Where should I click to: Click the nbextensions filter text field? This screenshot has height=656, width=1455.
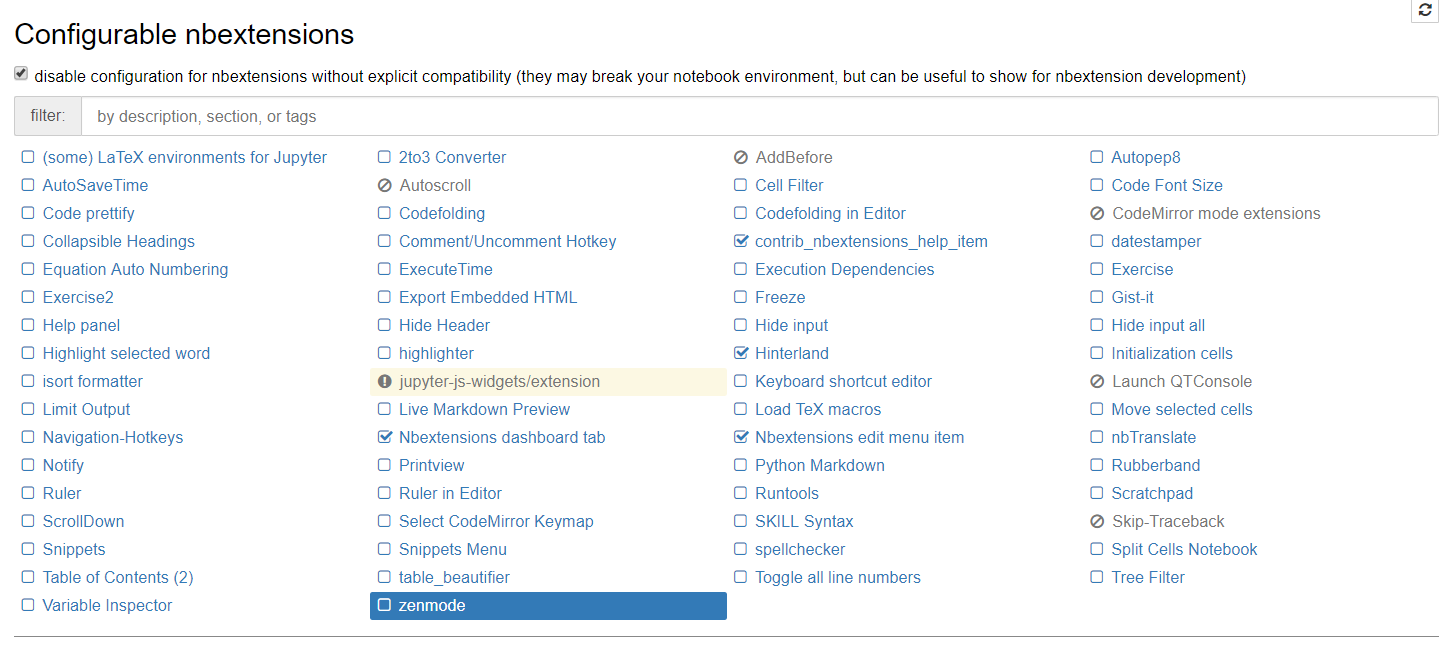coord(759,117)
